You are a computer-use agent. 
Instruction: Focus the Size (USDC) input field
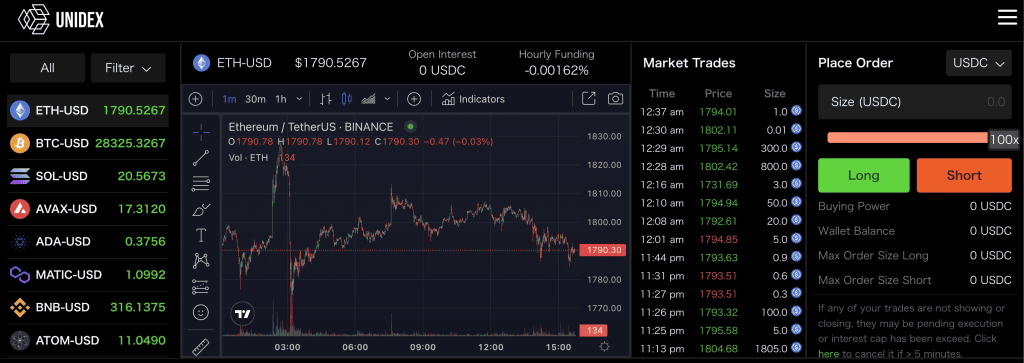click(915, 102)
